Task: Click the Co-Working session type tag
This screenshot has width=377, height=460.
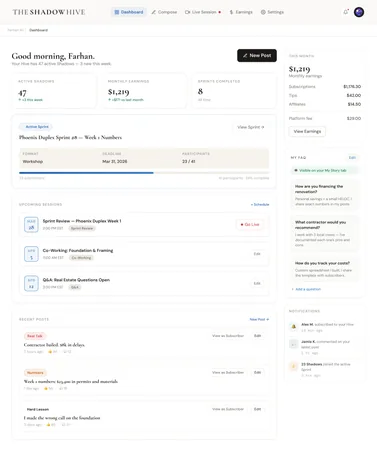Action: pos(81,258)
